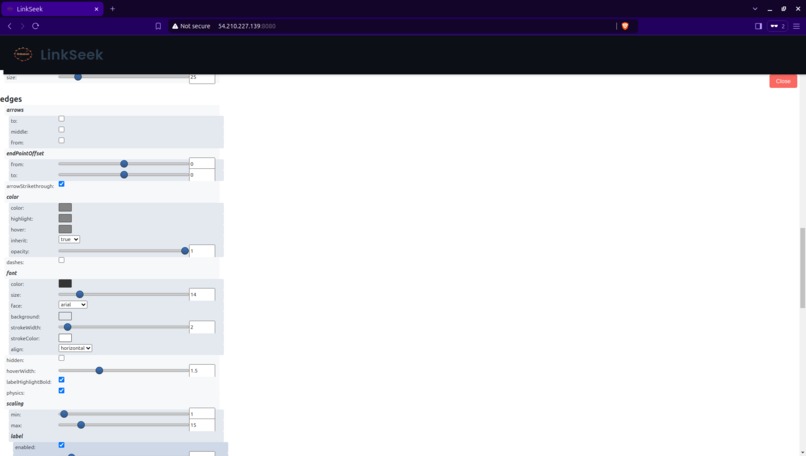Click the 'edges' section heading
Screen dimensions: 806x456
[11, 99]
